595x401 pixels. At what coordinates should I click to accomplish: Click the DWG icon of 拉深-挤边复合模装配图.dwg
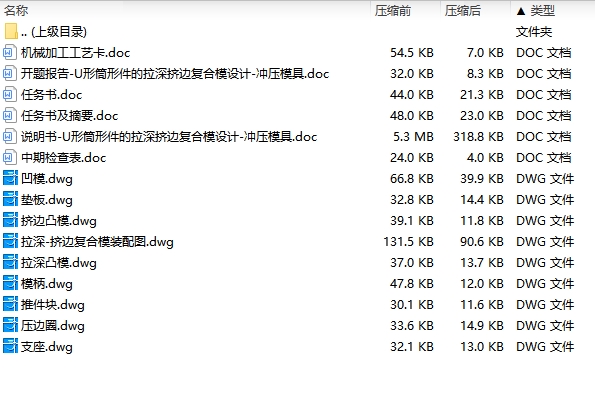pos(10,241)
